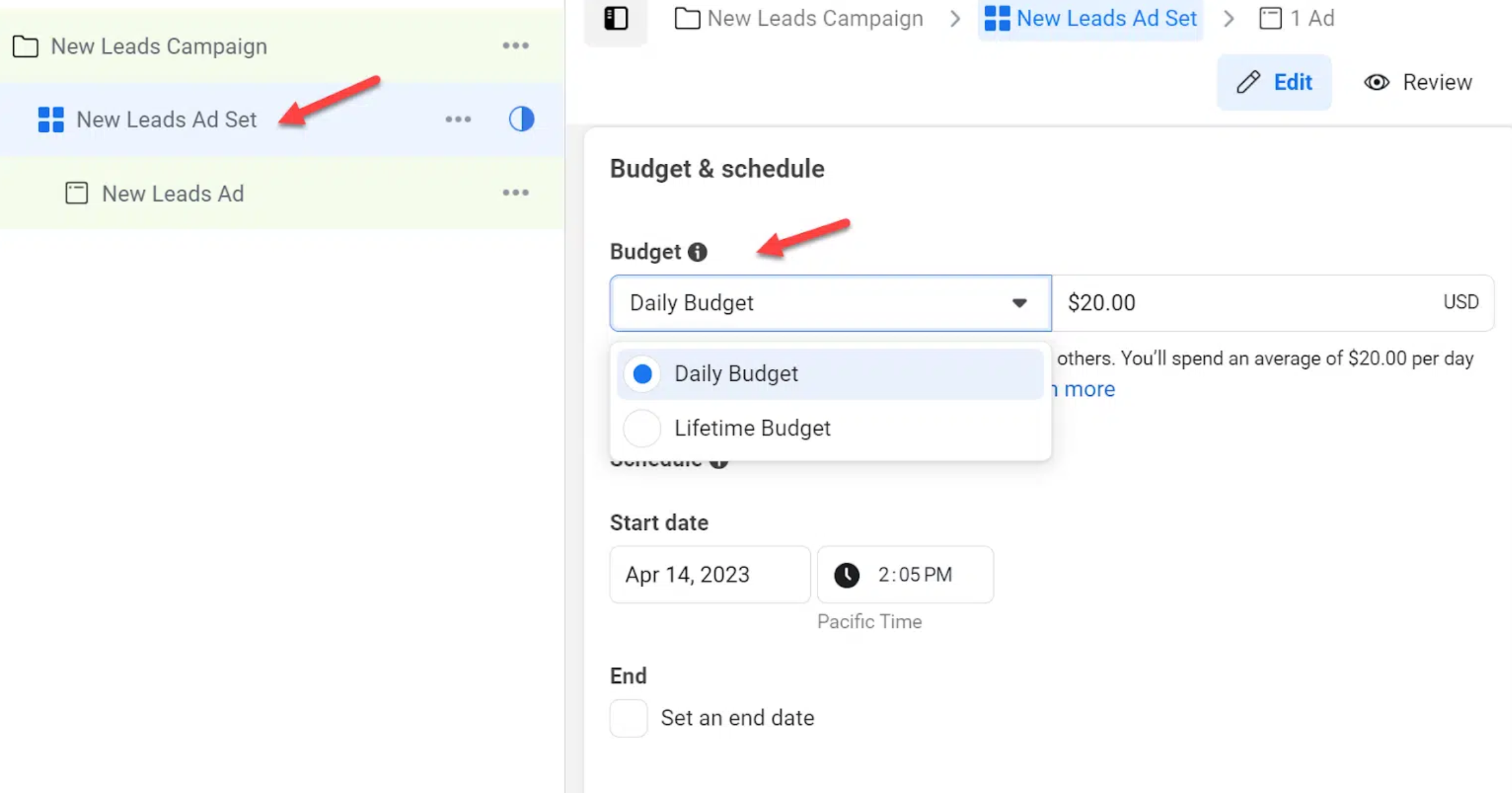Click the half-circle status icon on New Leads Ad Set row
Screen dimensions: 1512x793
tap(520, 119)
